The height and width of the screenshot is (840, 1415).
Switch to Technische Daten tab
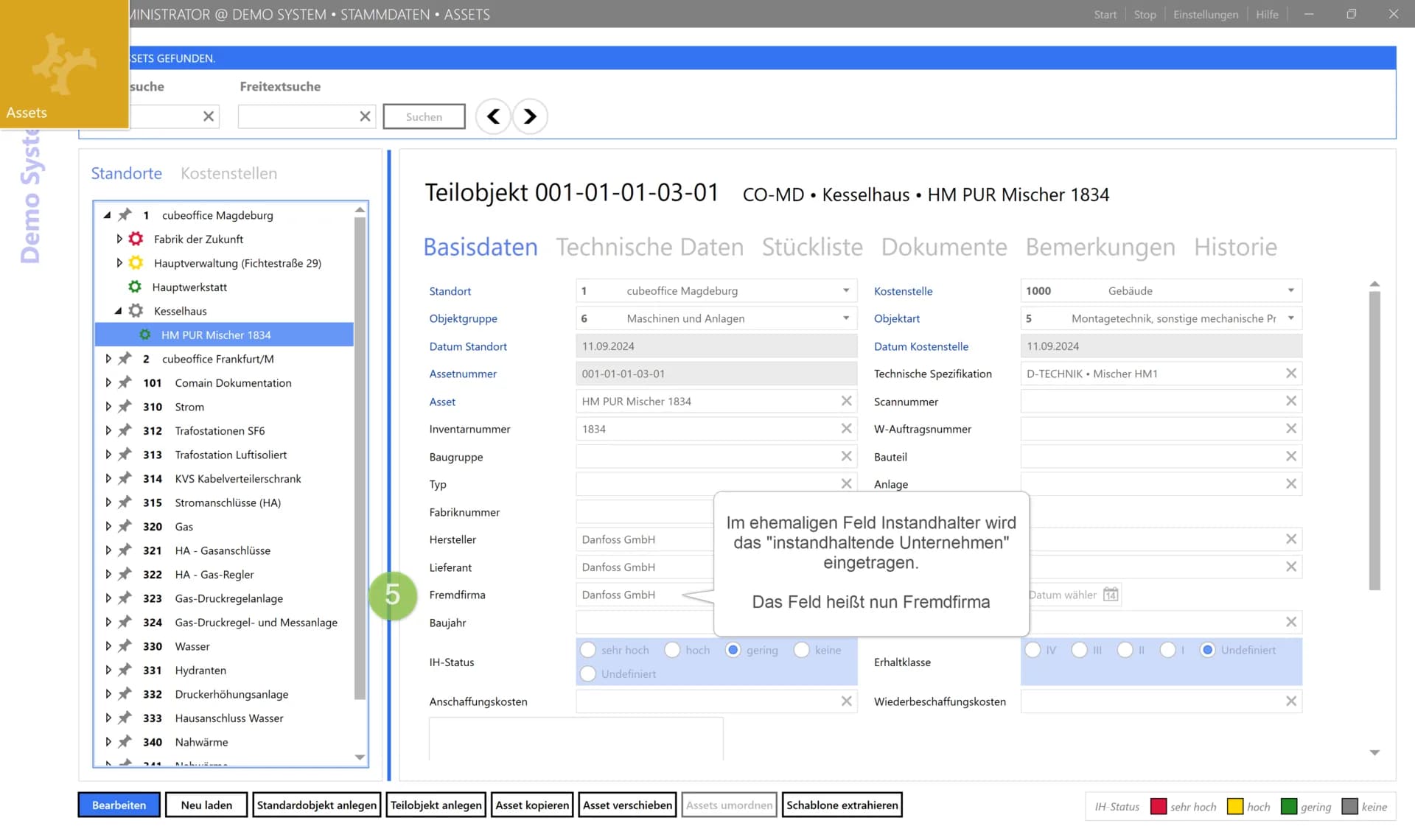649,248
